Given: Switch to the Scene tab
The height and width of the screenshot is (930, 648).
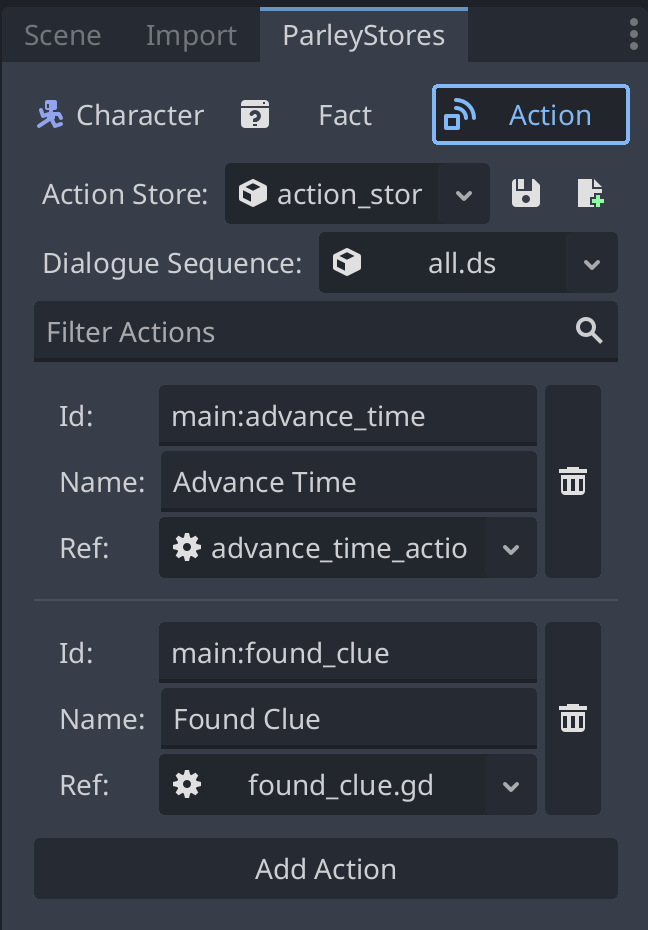Looking at the screenshot, I should coord(62,34).
